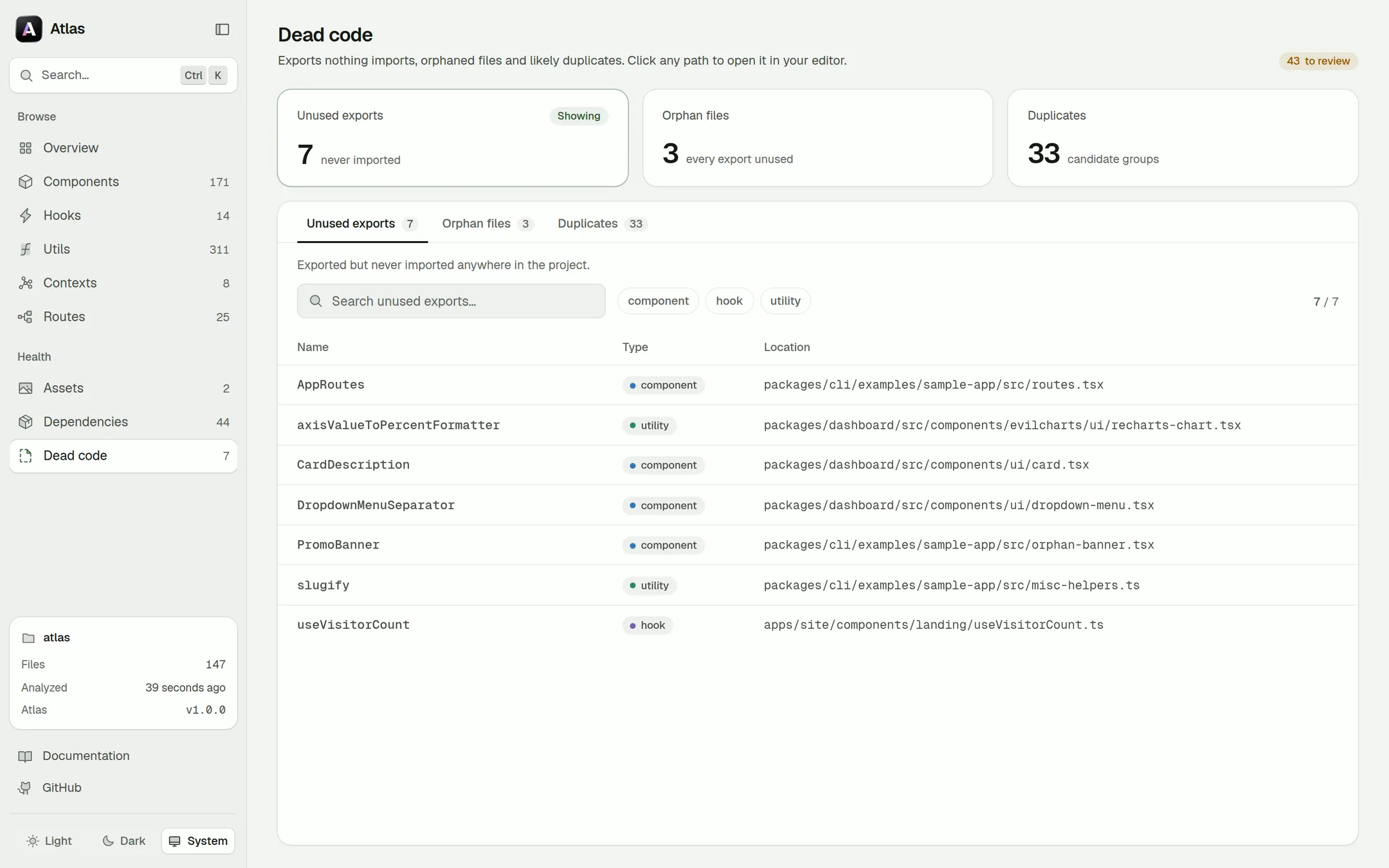Open the recharts-chart.tsx file path
Screen dimensions: 1389x868
[1002, 425]
